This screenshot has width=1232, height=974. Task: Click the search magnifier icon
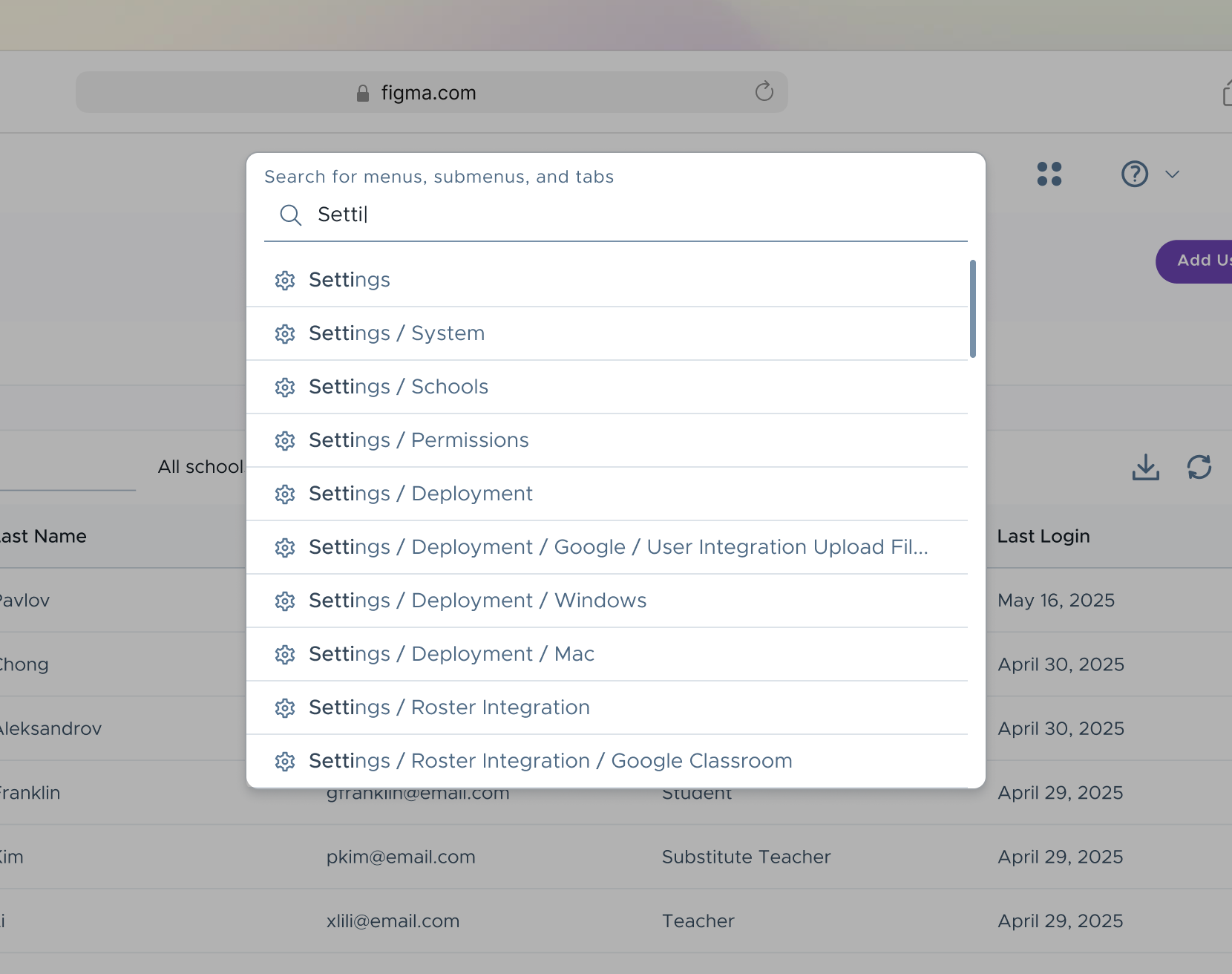tap(290, 215)
